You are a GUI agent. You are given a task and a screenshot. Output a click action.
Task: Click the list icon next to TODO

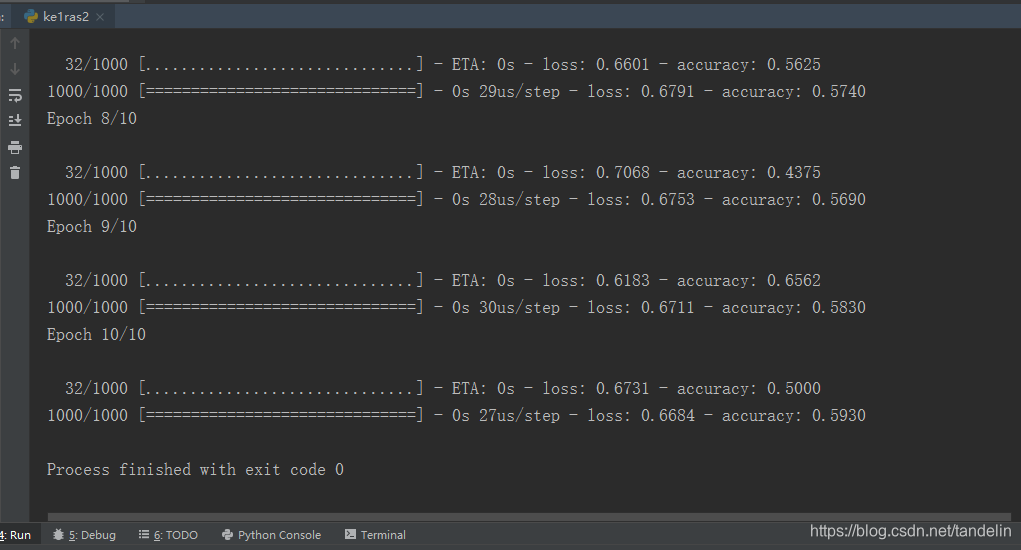pos(144,534)
